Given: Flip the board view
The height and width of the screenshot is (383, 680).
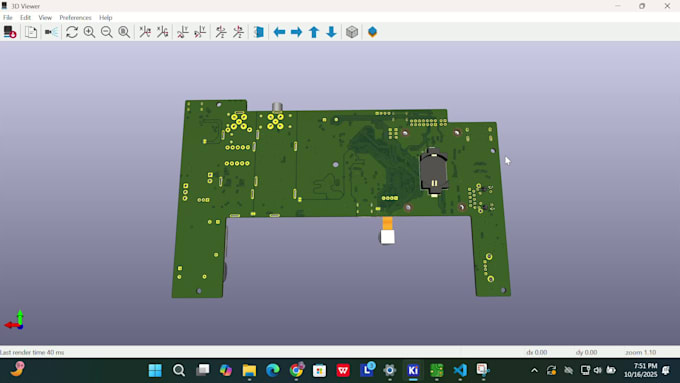Looking at the screenshot, I should point(258,32).
